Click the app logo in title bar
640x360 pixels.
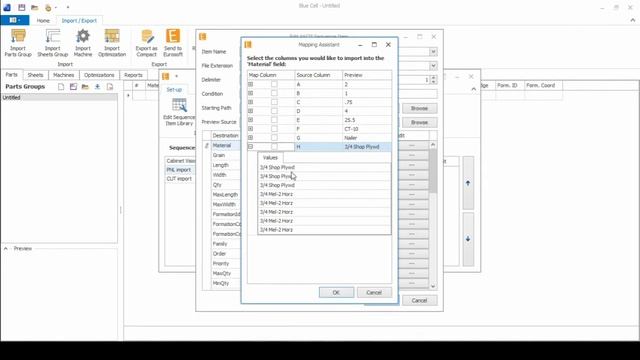tap(7, 7)
